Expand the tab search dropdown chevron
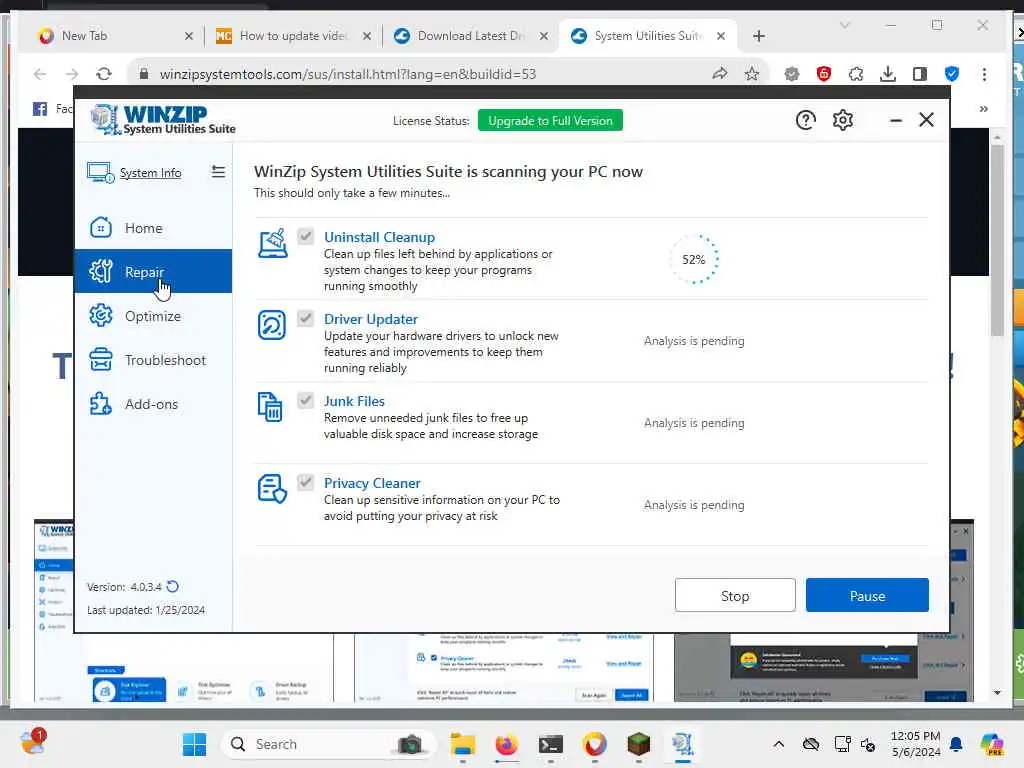Viewport: 1024px width, 768px height. (844, 25)
